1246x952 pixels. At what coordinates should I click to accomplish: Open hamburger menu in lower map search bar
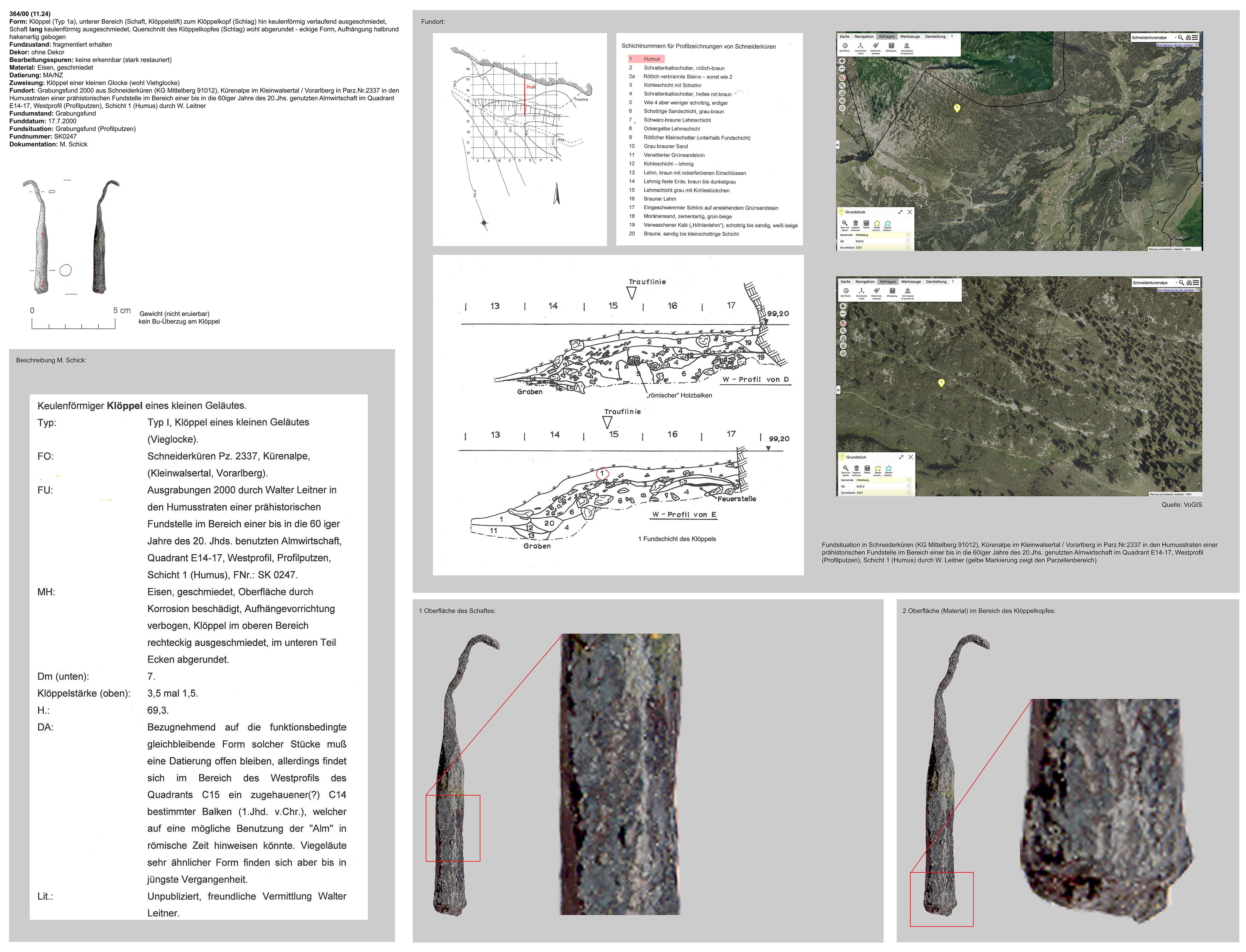click(x=1196, y=283)
